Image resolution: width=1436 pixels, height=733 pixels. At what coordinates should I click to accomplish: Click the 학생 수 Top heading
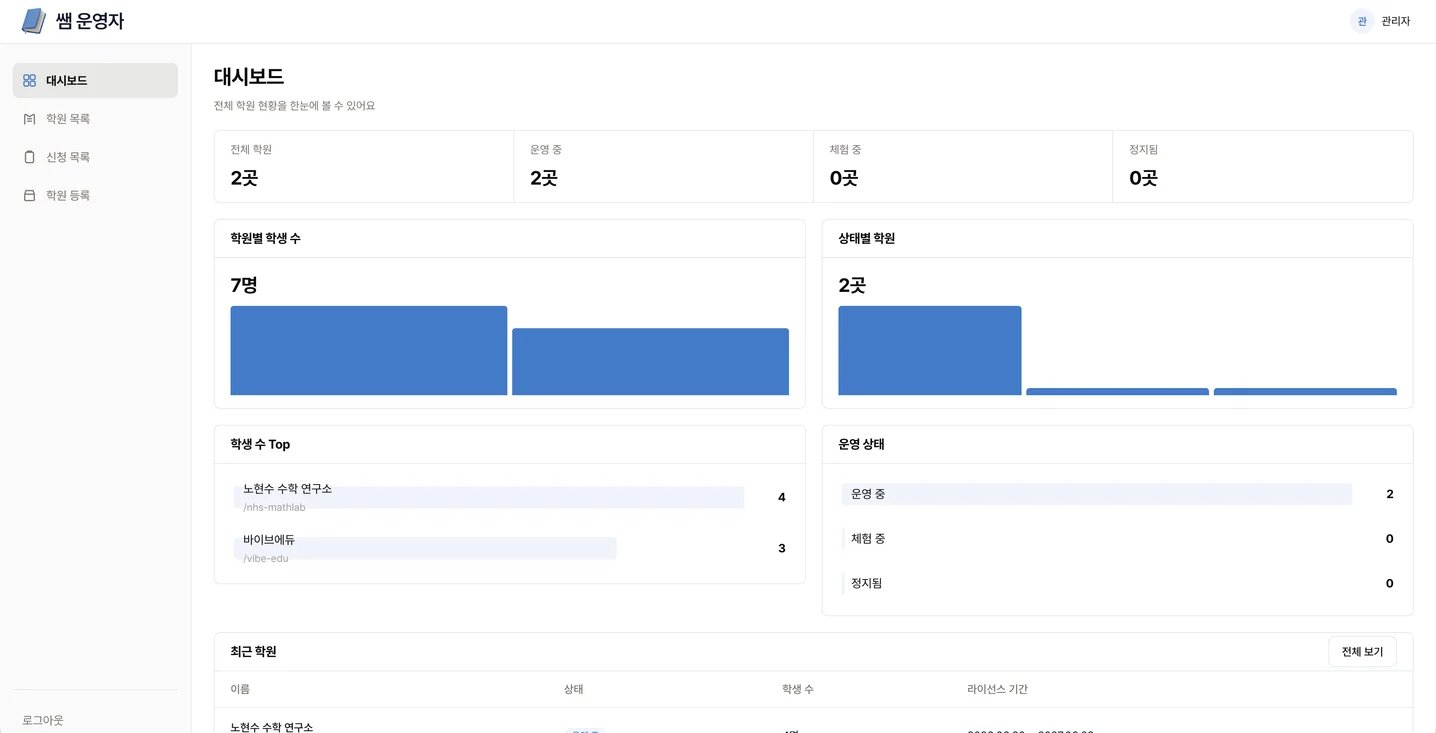pos(260,444)
